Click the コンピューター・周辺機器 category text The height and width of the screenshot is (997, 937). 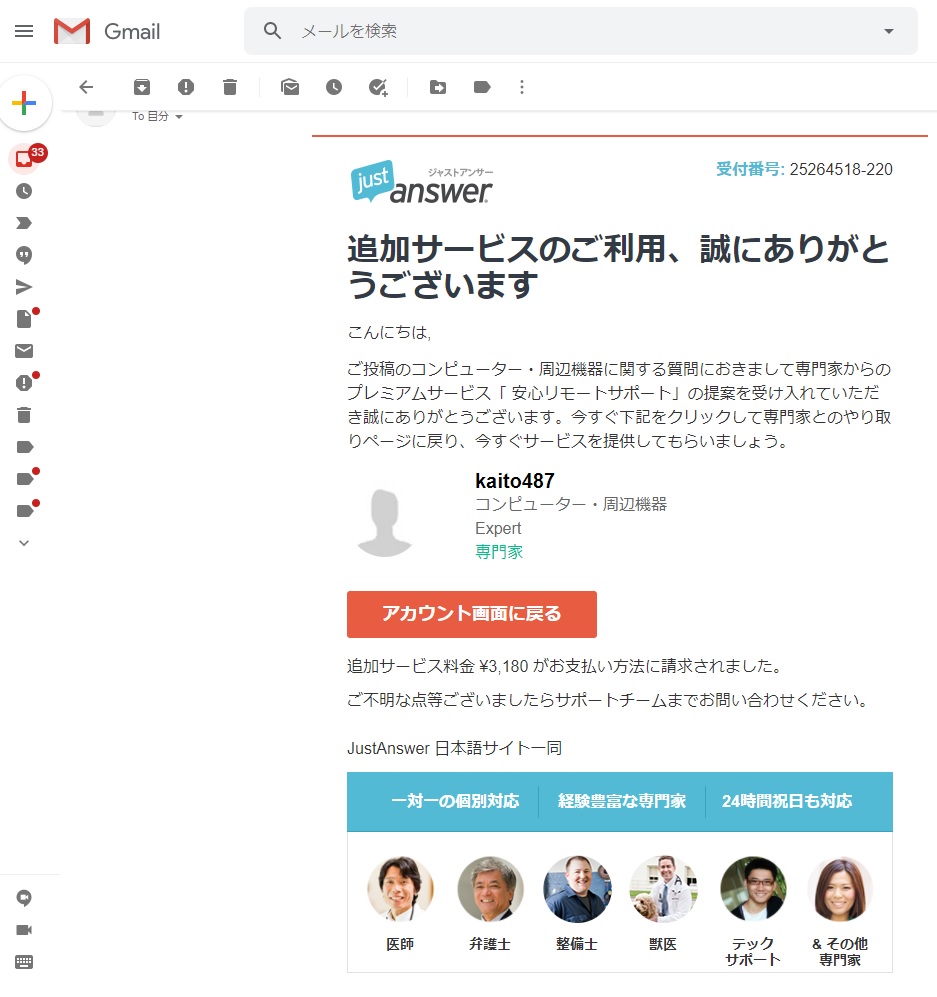click(x=571, y=504)
